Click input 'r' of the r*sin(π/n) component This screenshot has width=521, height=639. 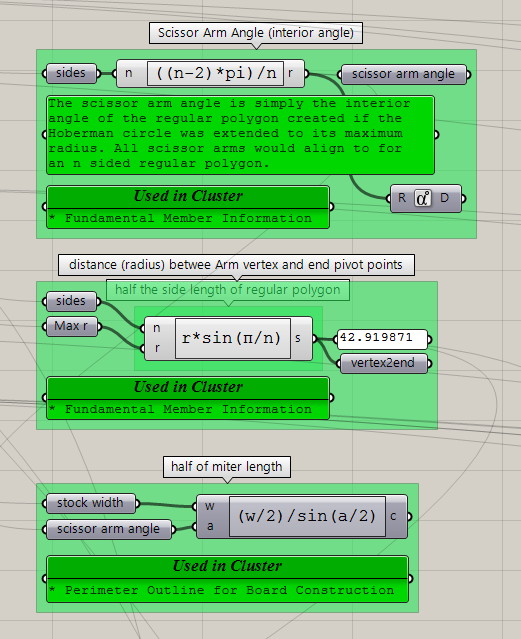157,348
